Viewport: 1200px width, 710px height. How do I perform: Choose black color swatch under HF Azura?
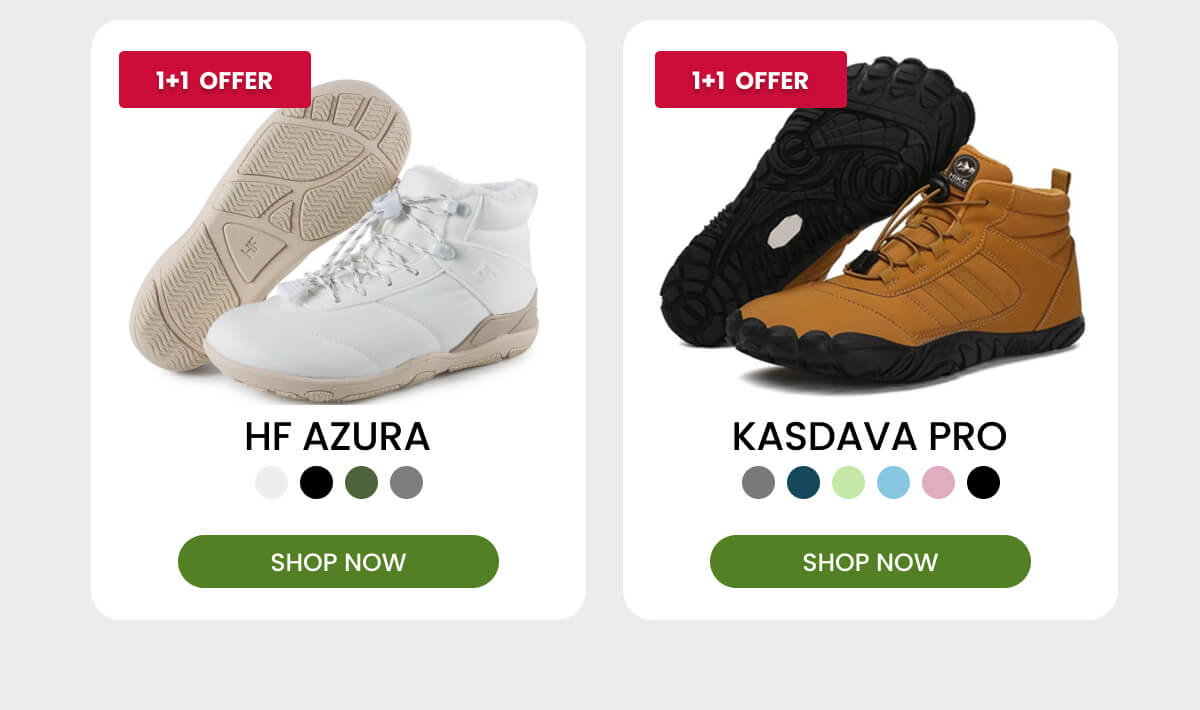(x=316, y=482)
